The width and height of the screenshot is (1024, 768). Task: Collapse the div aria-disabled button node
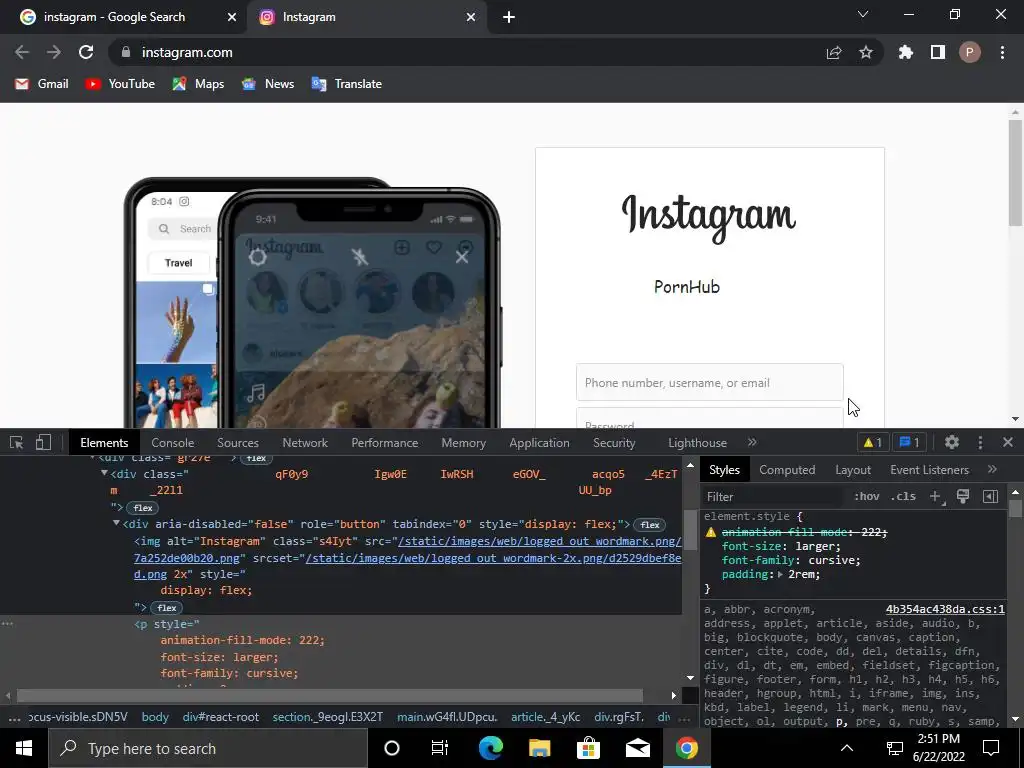116,524
